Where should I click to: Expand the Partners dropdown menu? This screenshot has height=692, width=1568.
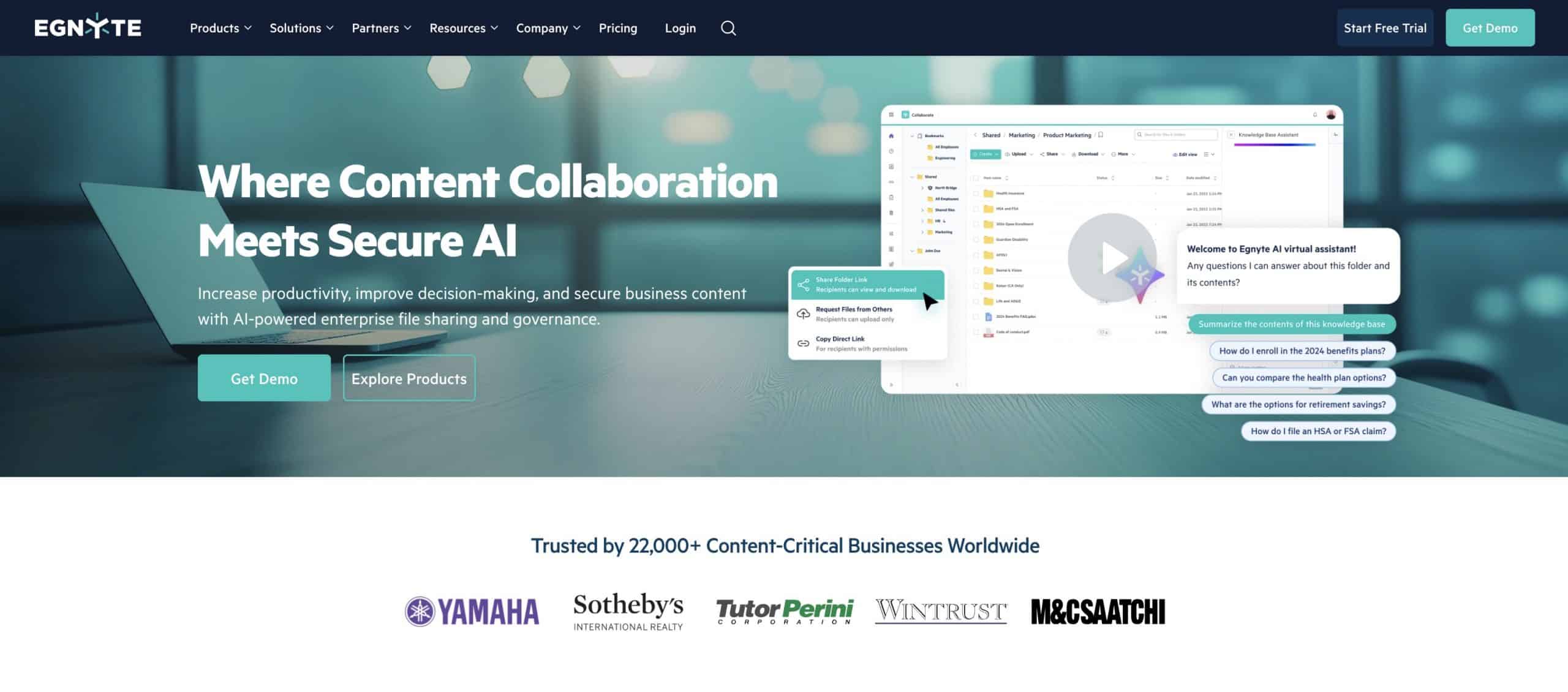(381, 28)
